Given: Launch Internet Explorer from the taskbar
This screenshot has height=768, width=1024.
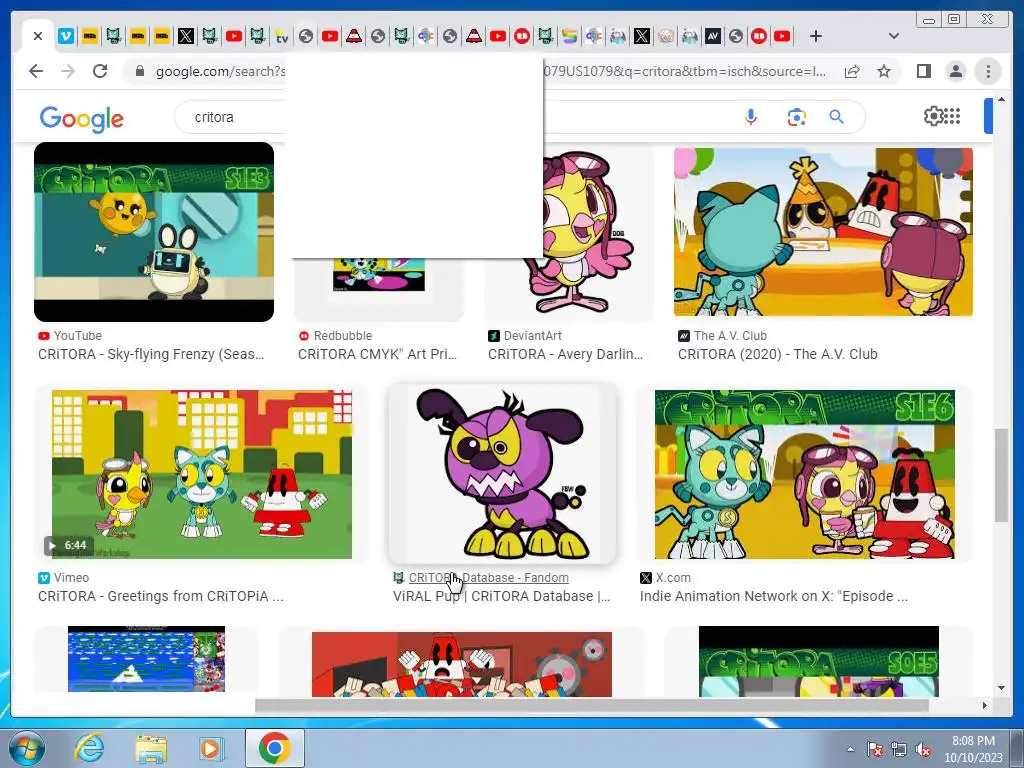Looking at the screenshot, I should pos(89,748).
